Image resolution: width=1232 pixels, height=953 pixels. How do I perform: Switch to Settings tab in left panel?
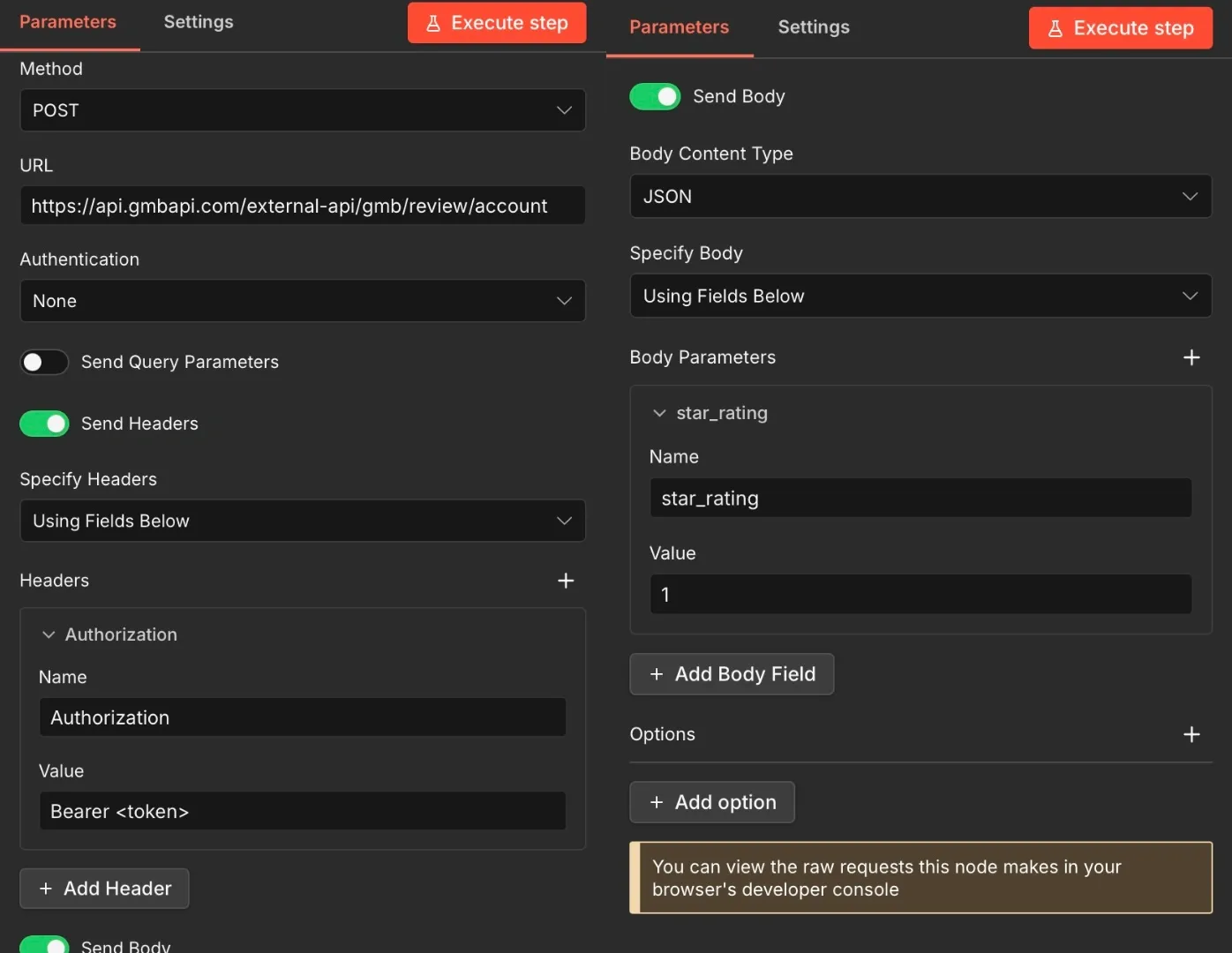click(x=199, y=22)
